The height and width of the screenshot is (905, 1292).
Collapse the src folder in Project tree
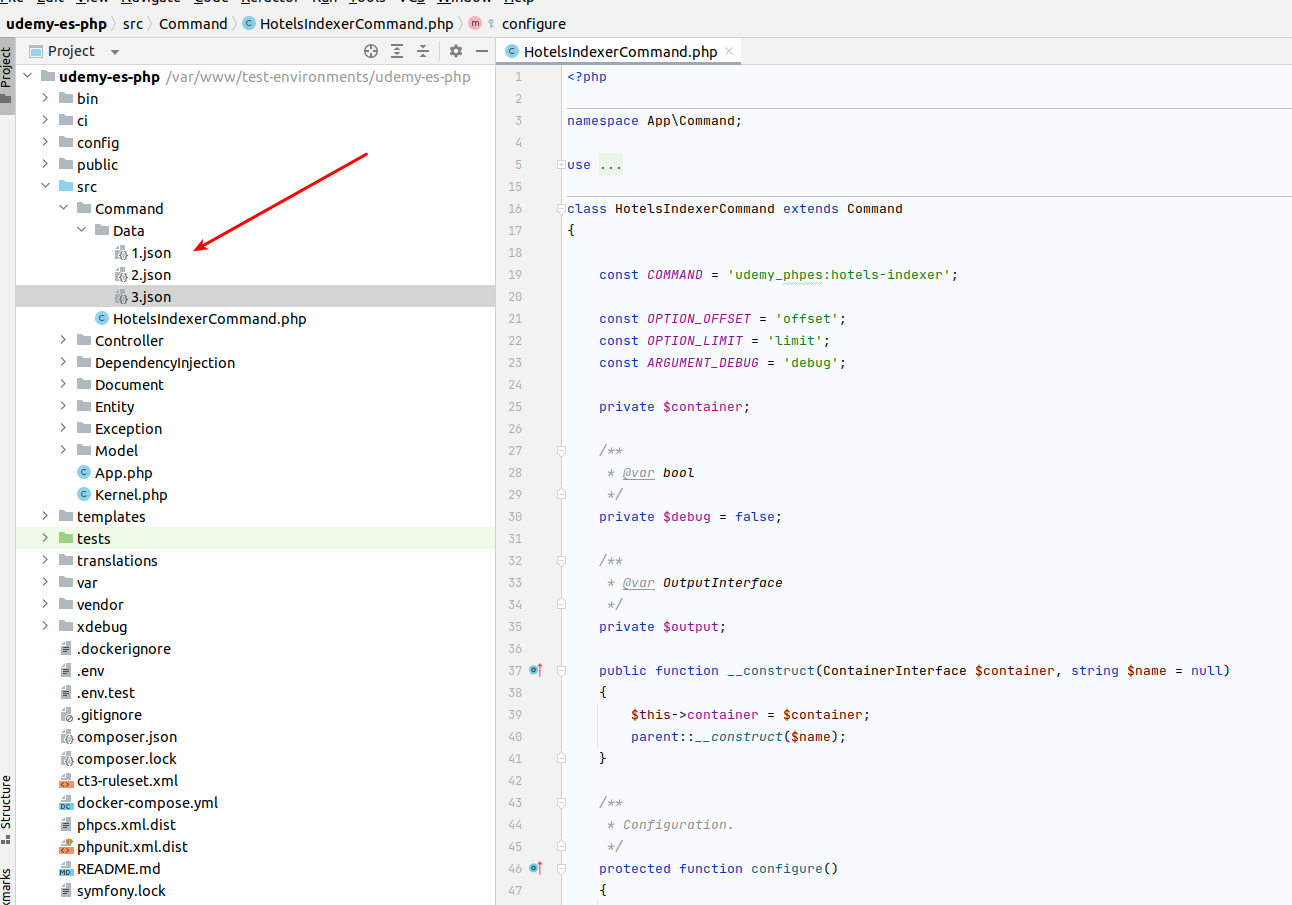[x=46, y=186]
